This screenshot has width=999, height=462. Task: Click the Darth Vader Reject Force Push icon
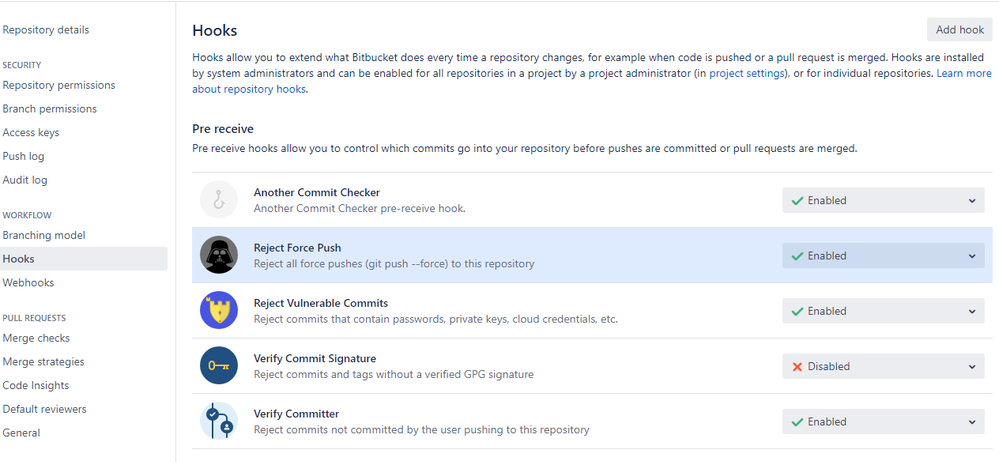[x=219, y=255]
